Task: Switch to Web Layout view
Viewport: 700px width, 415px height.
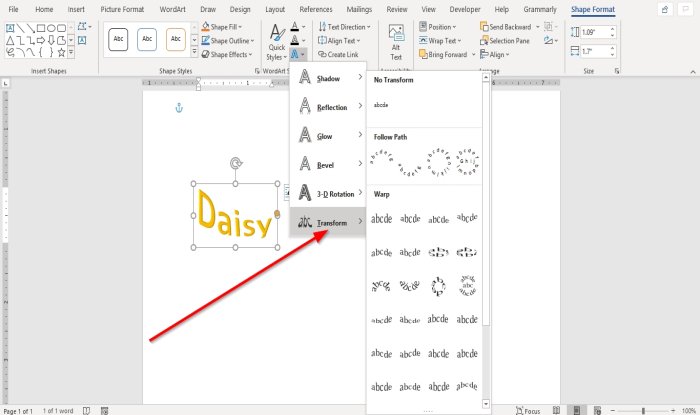Action: (x=597, y=411)
